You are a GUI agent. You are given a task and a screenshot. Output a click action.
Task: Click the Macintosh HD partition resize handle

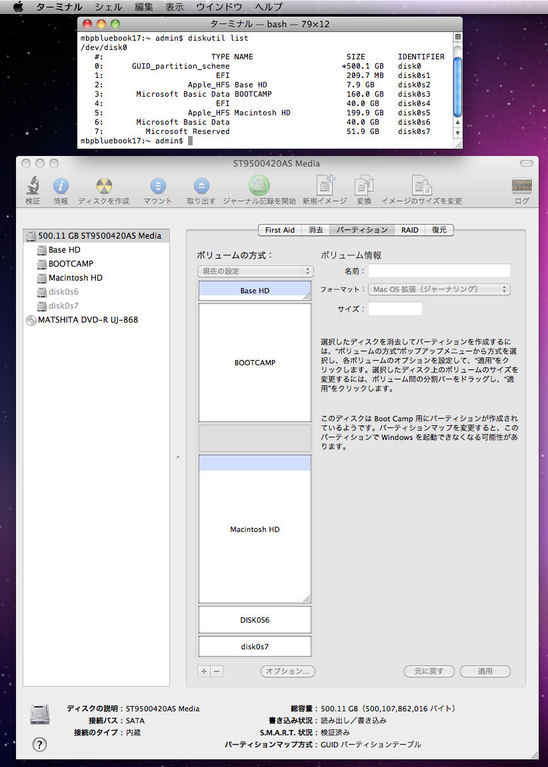pos(307,599)
